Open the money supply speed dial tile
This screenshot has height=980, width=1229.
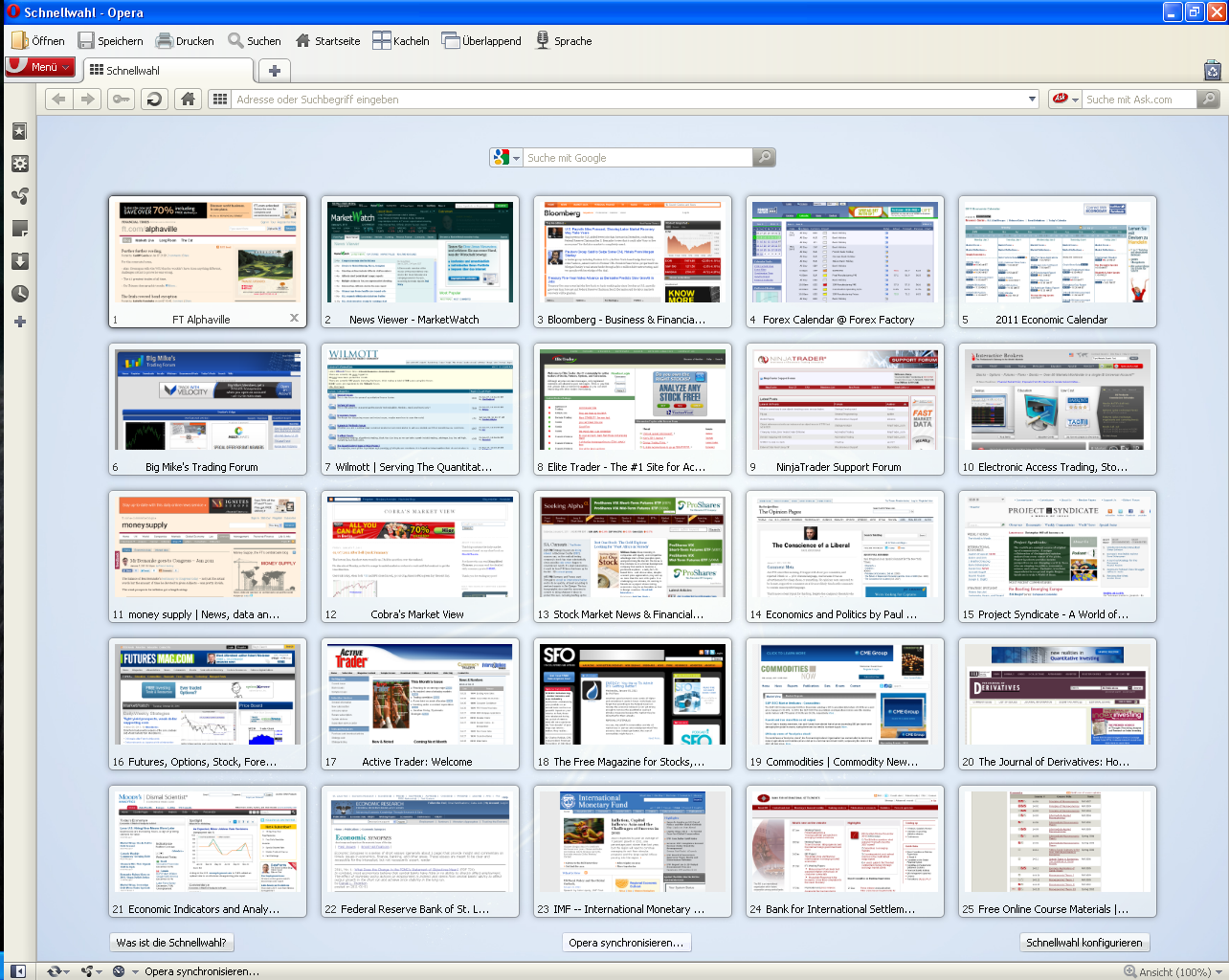click(x=208, y=557)
